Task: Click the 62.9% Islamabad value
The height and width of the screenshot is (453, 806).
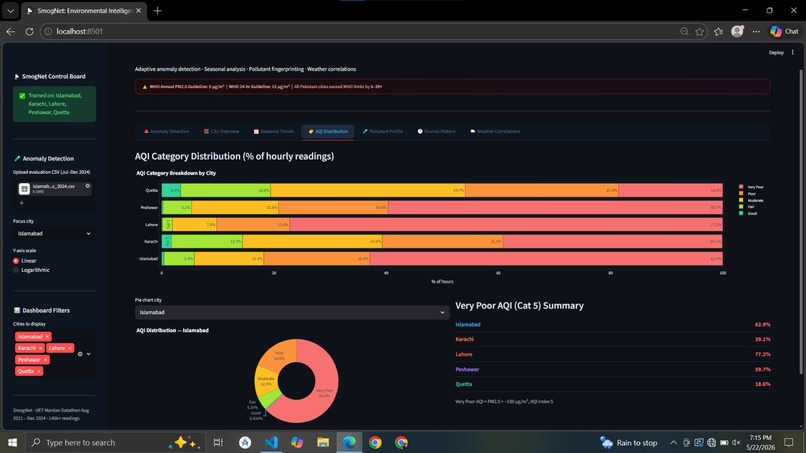Action: [x=762, y=324]
